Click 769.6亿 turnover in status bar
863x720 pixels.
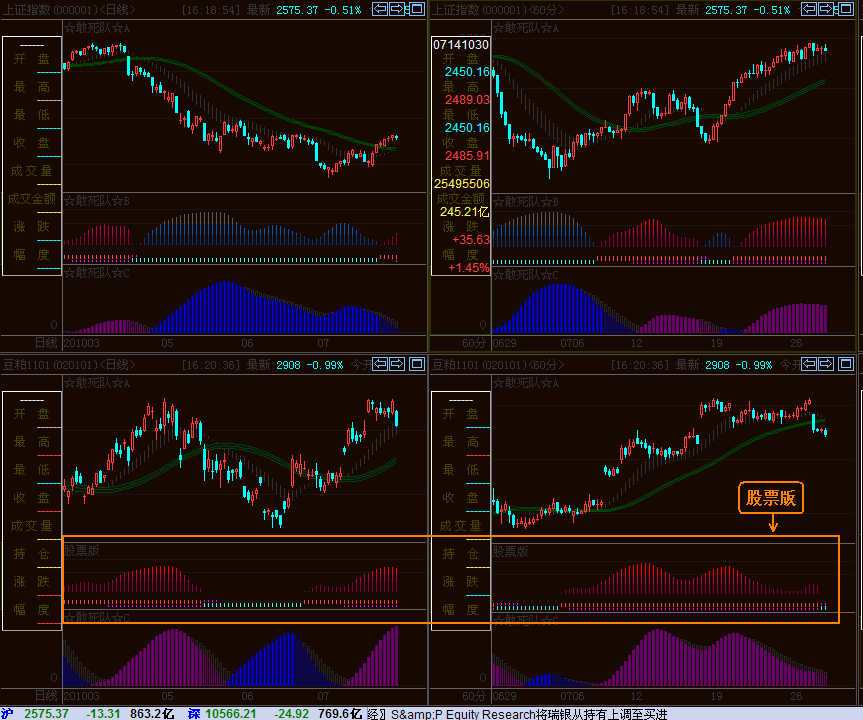[x=340, y=713]
